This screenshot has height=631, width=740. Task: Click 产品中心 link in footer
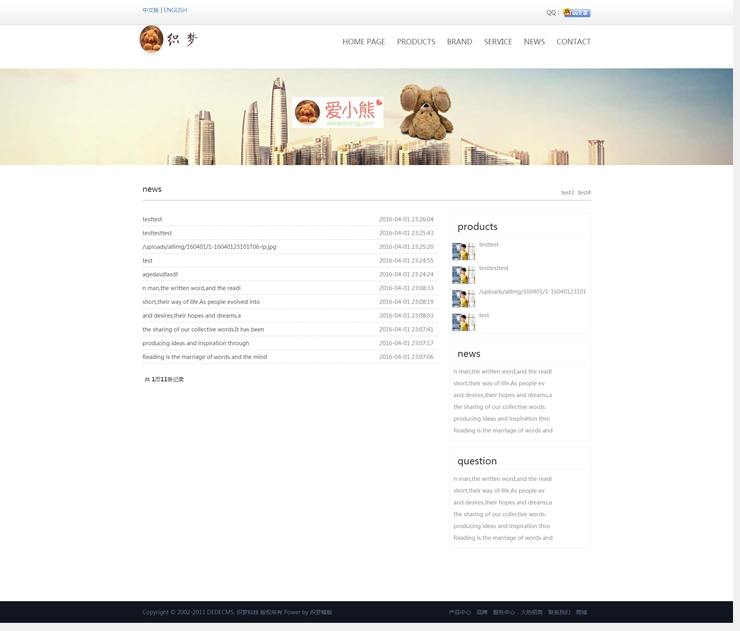pyautogui.click(x=459, y=612)
